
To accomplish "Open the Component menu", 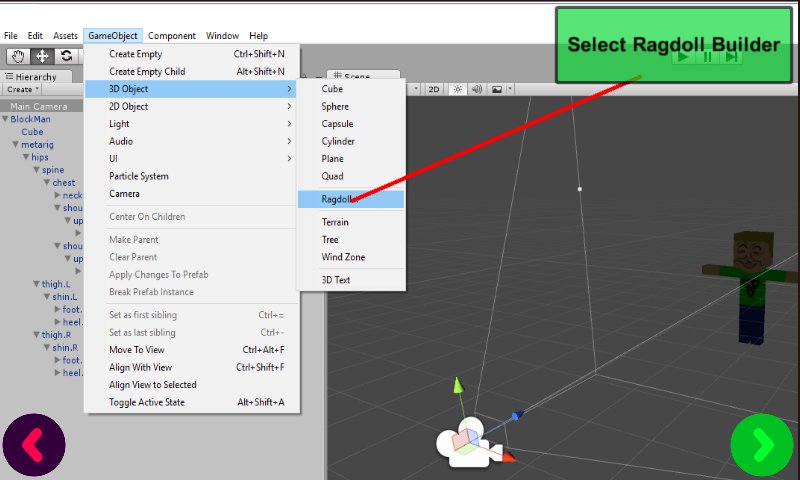I will click(x=171, y=36).
